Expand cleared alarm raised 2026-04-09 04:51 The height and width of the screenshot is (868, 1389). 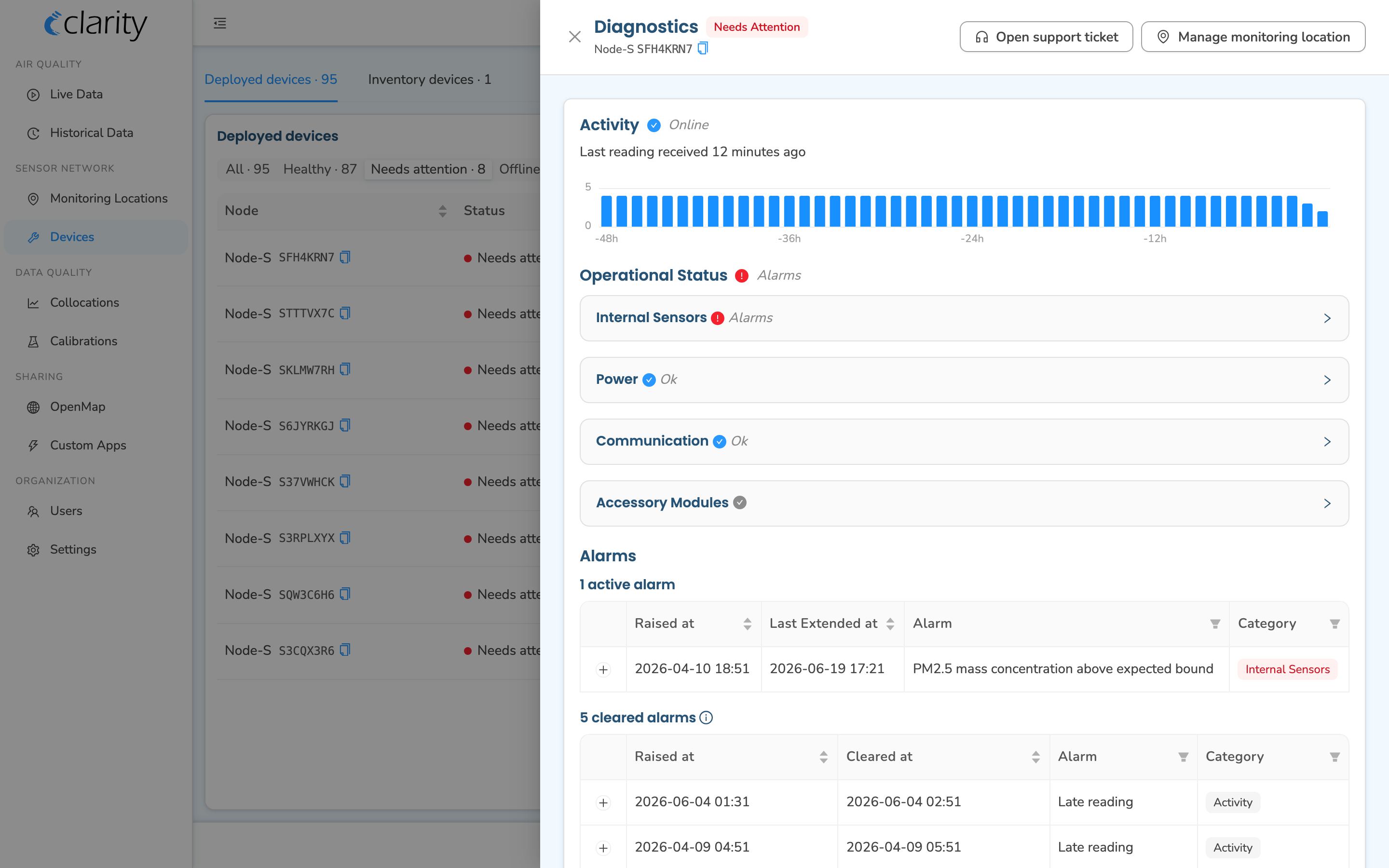[x=603, y=848]
